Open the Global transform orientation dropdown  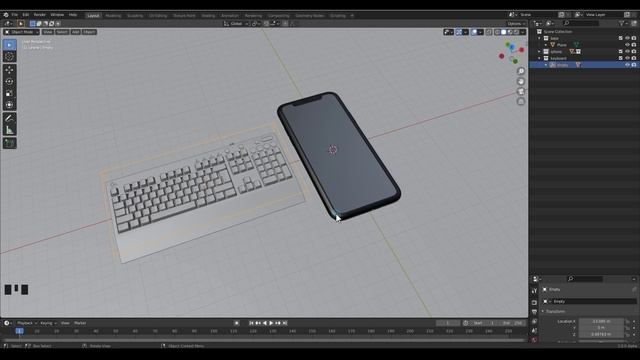pyautogui.click(x=236, y=24)
